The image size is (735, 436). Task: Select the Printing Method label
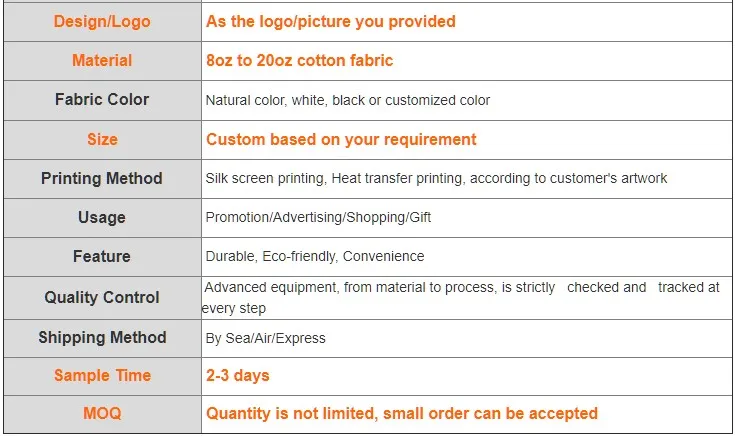pyautogui.click(x=102, y=178)
